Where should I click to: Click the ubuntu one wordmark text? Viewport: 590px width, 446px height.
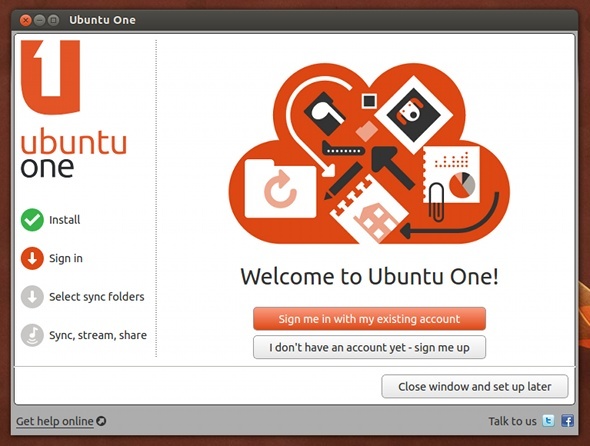click(x=74, y=153)
